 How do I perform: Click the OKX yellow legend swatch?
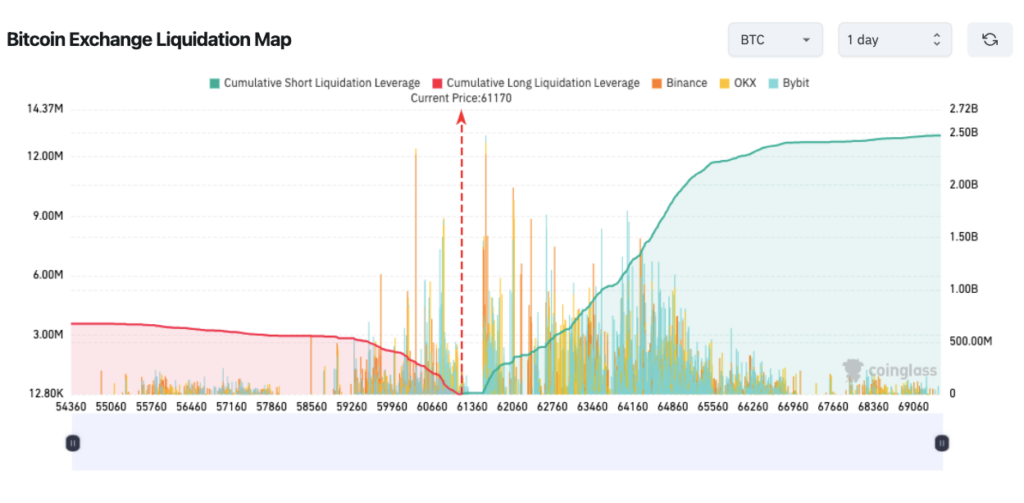point(725,83)
